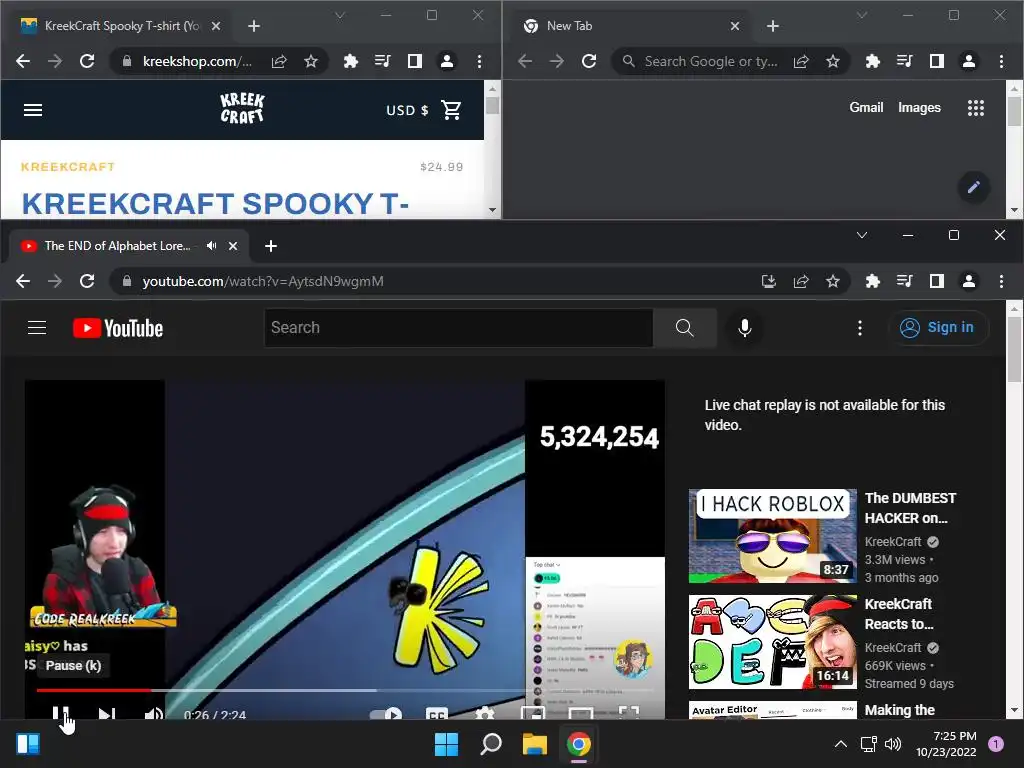Close the New Tab tab
This screenshot has height=768, width=1024.
click(x=735, y=26)
